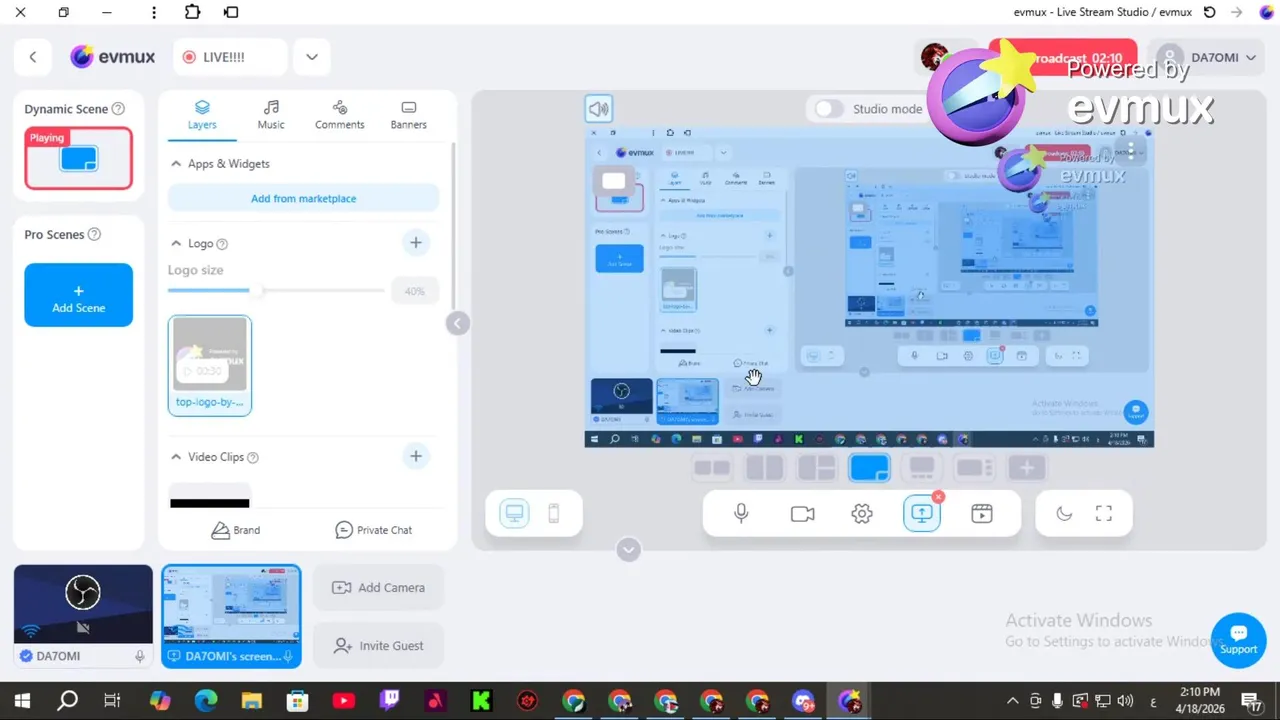This screenshot has width=1280, height=720.
Task: Select the DA7OMI camera source thumbnail
Action: pos(83,615)
